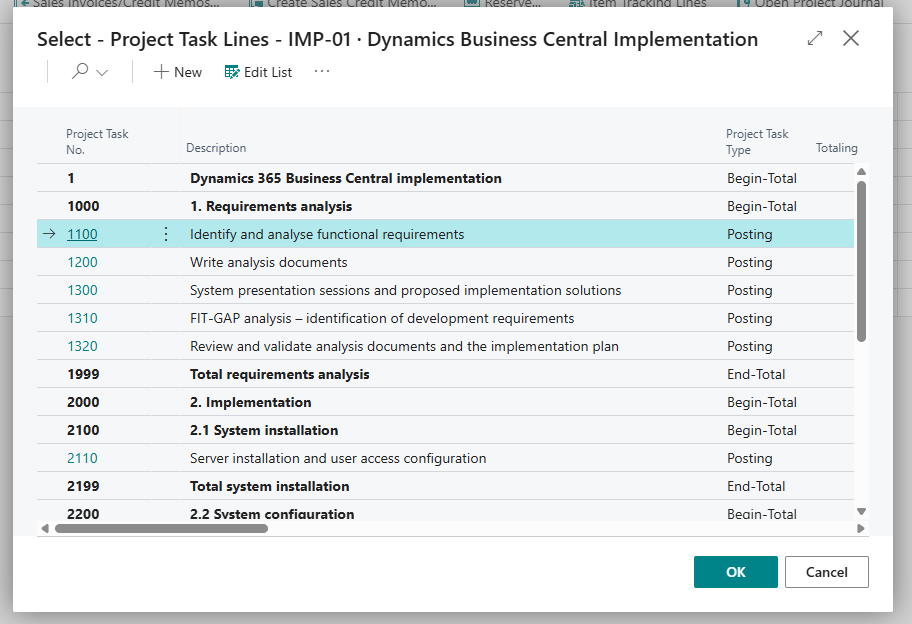Click the vertical scrollbar thumb
This screenshot has width=912, height=624.
pos(861,261)
